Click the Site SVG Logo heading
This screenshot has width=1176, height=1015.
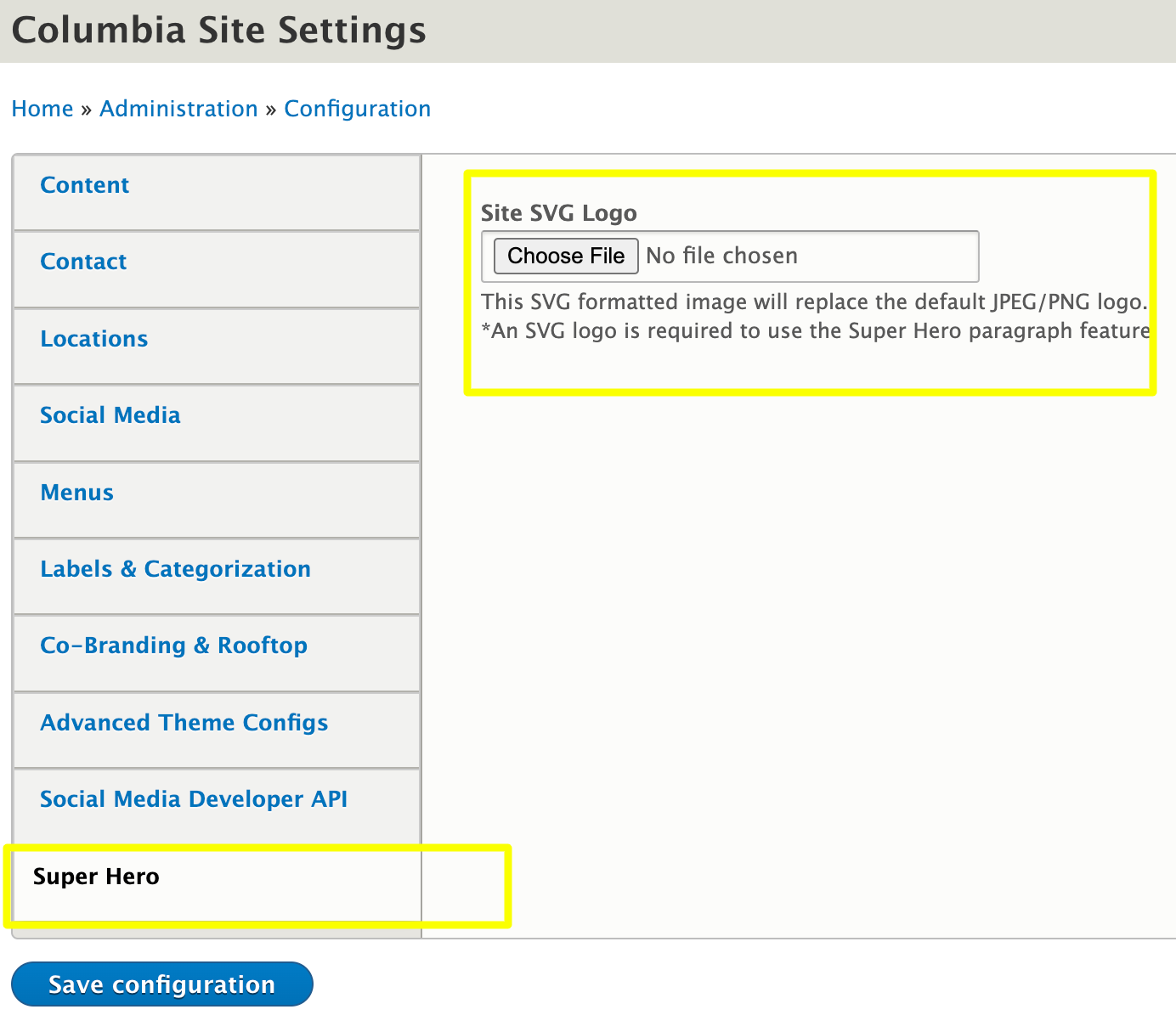pos(558,213)
